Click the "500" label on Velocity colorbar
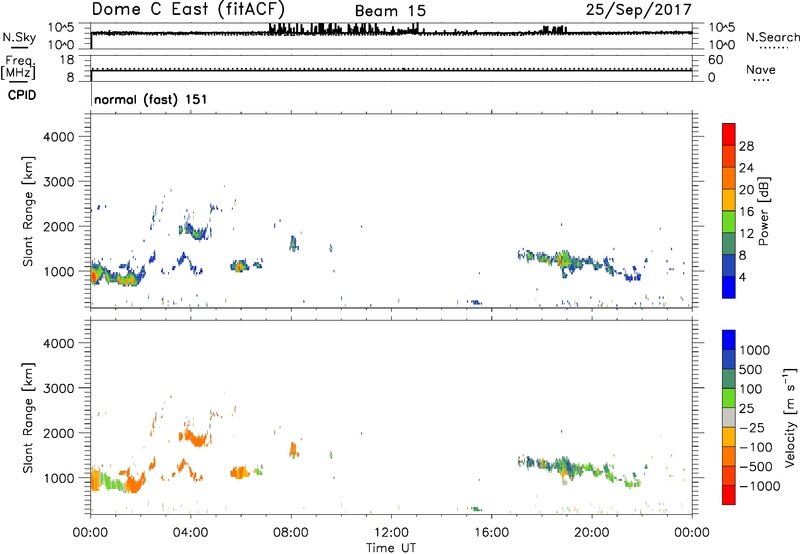The width and height of the screenshot is (800, 554). click(x=751, y=370)
